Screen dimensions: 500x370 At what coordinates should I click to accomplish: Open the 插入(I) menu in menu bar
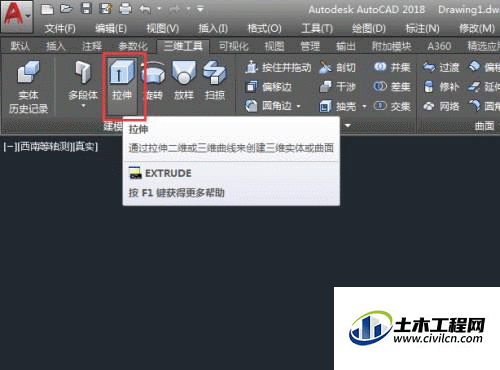[x=213, y=29]
